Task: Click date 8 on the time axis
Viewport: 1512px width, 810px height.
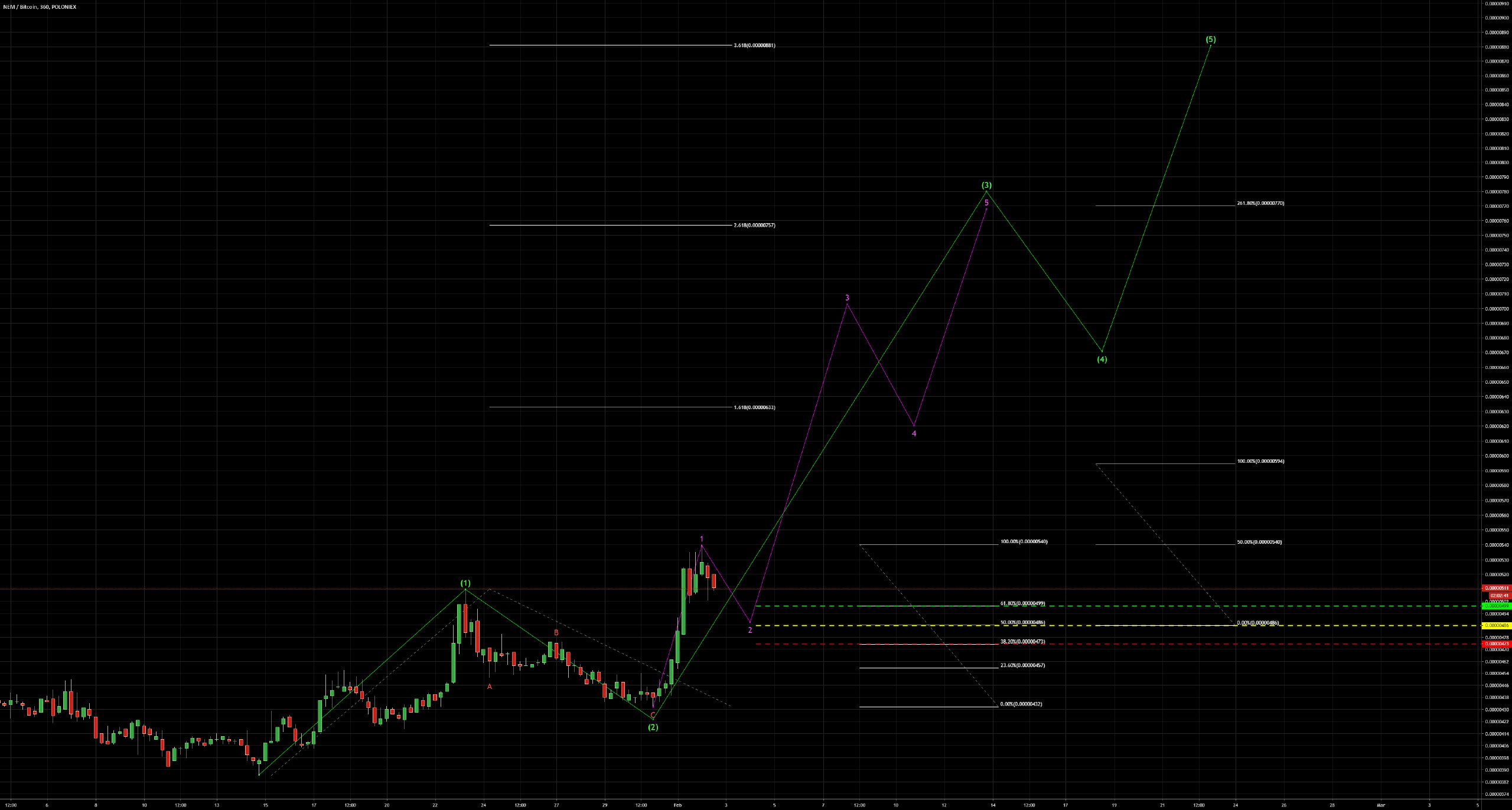Action: point(96,805)
